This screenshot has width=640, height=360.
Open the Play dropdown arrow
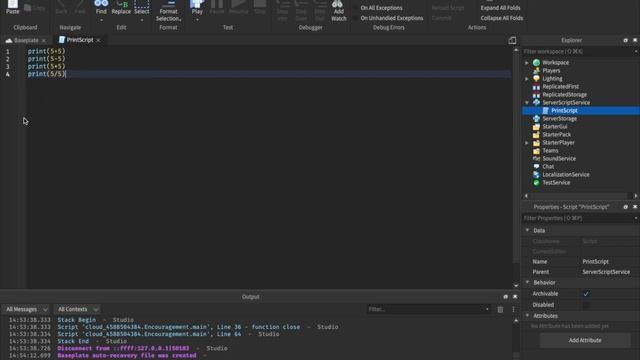point(197,20)
